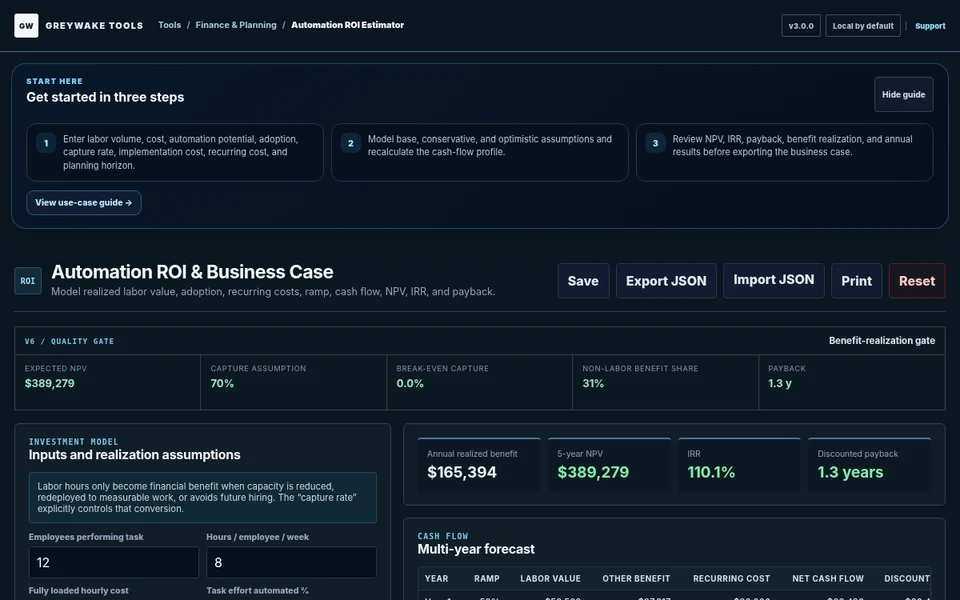Click the OTHER BENEFIT column header
This screenshot has width=960, height=600.
coord(636,579)
